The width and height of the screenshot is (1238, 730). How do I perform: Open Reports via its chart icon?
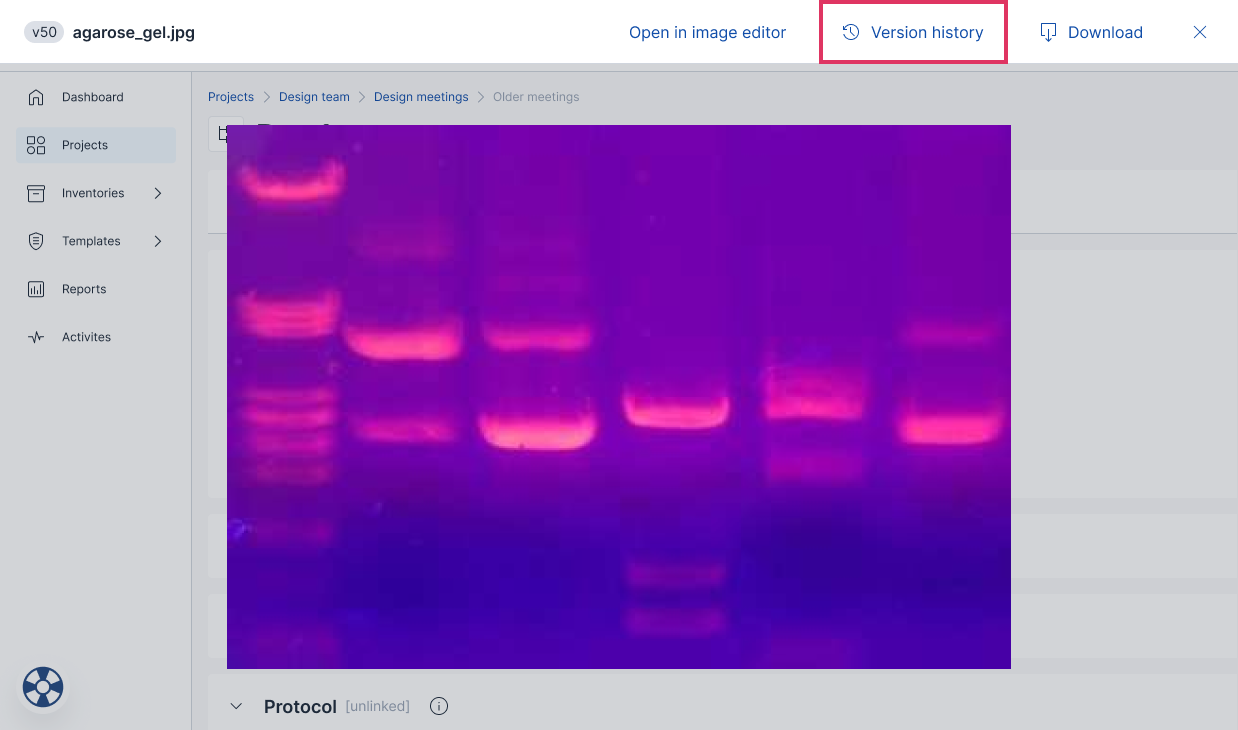(x=36, y=289)
